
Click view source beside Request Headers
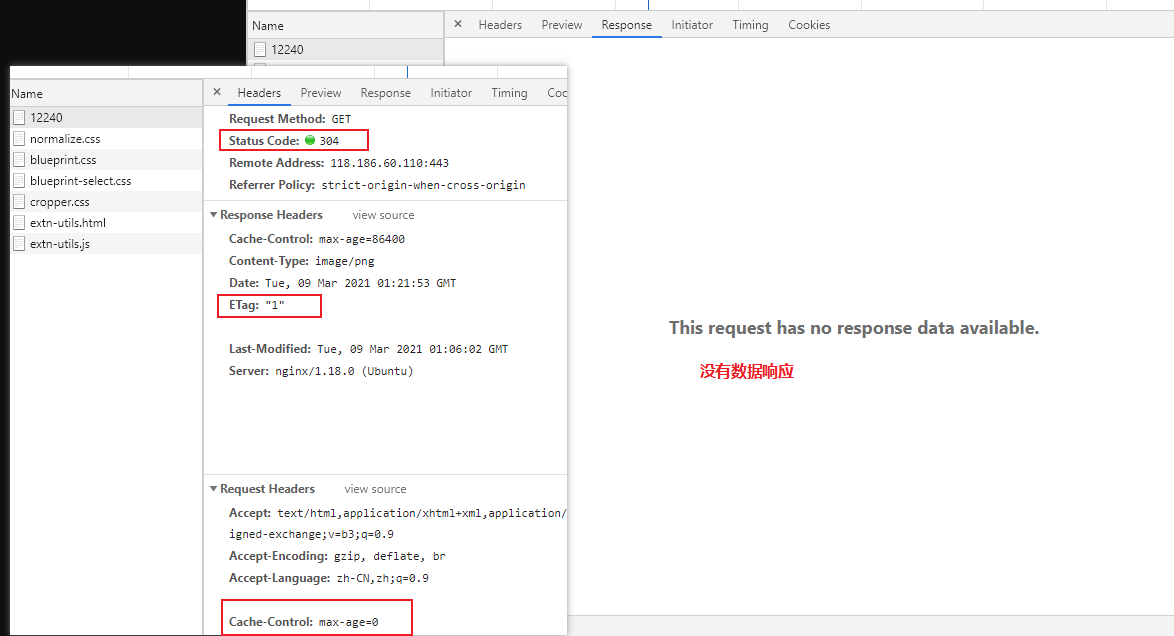pos(375,489)
